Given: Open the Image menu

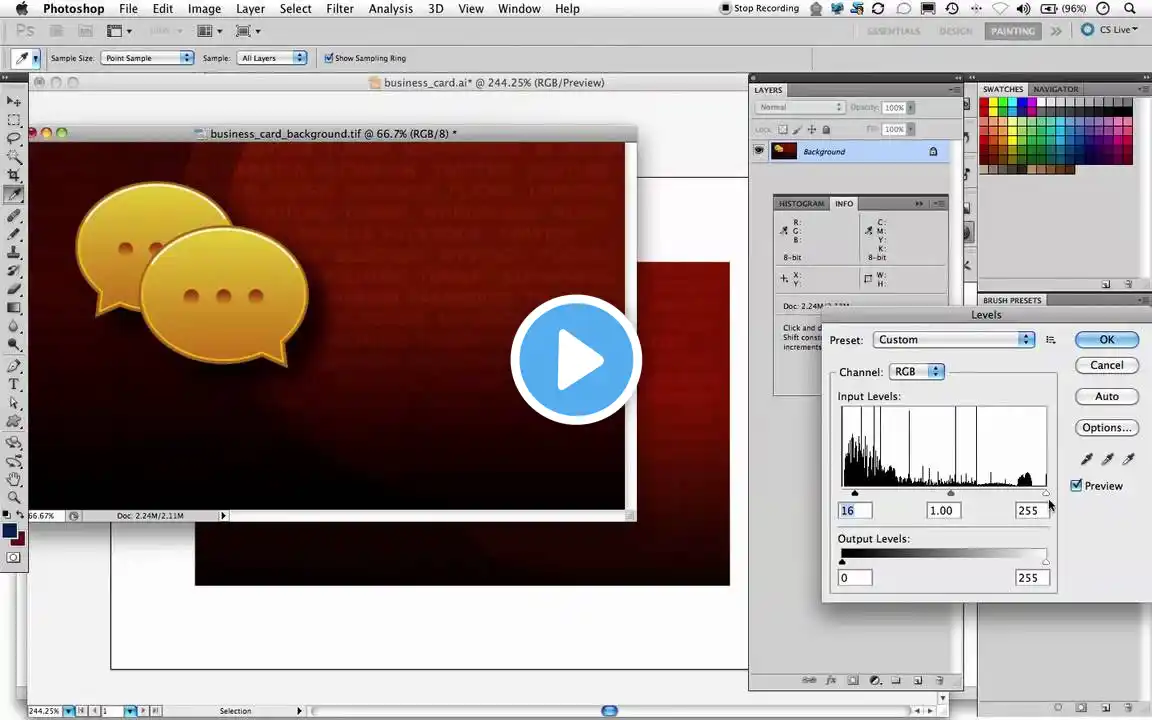Looking at the screenshot, I should [x=204, y=9].
